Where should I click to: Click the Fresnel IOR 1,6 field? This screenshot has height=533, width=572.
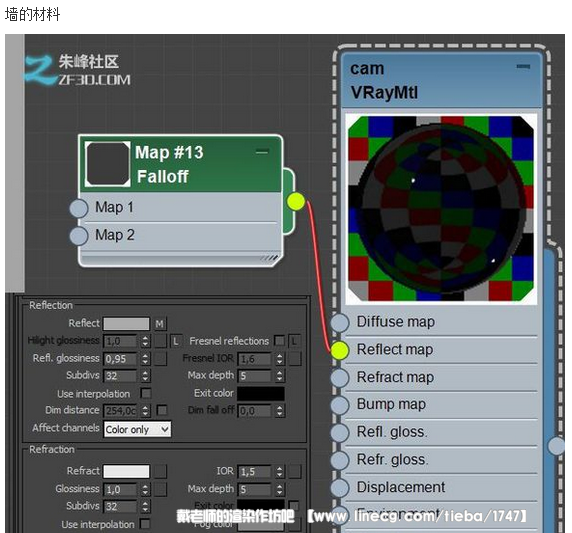[255, 359]
